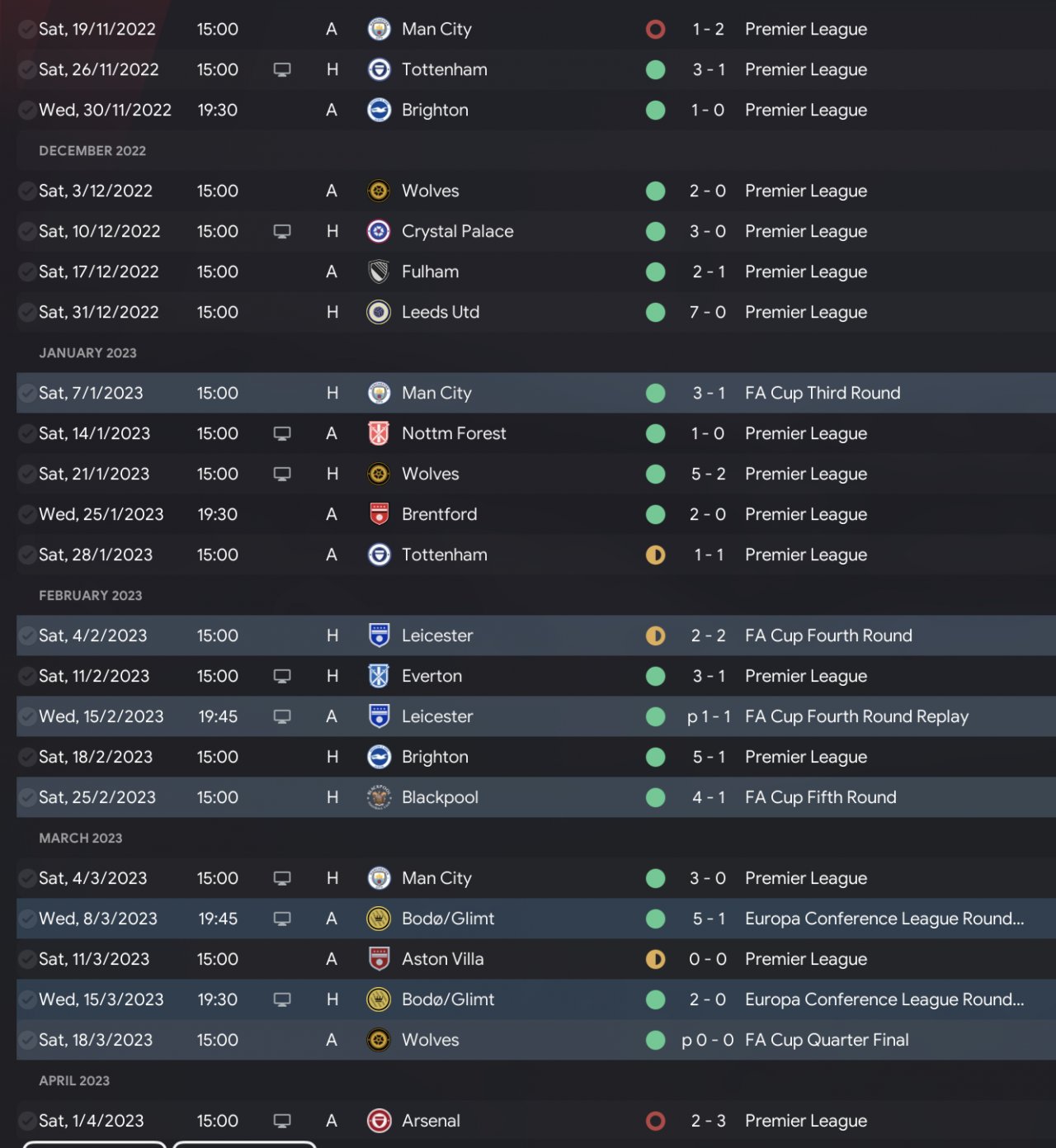Click the Crystal Palace club badge
Viewport: 1056px width, 1148px height.
(379, 231)
